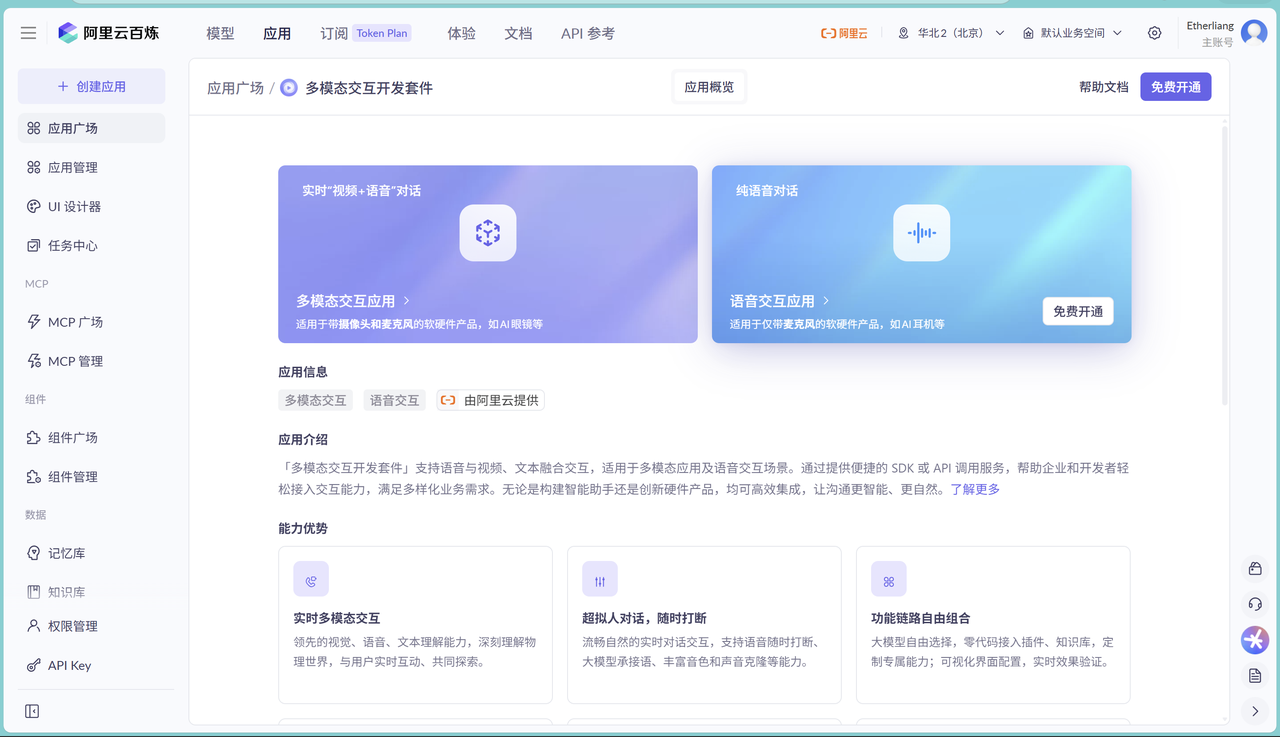The width and height of the screenshot is (1280, 737).
Task: Click the colorful AI assistant icon on right
Action: [x=1255, y=640]
